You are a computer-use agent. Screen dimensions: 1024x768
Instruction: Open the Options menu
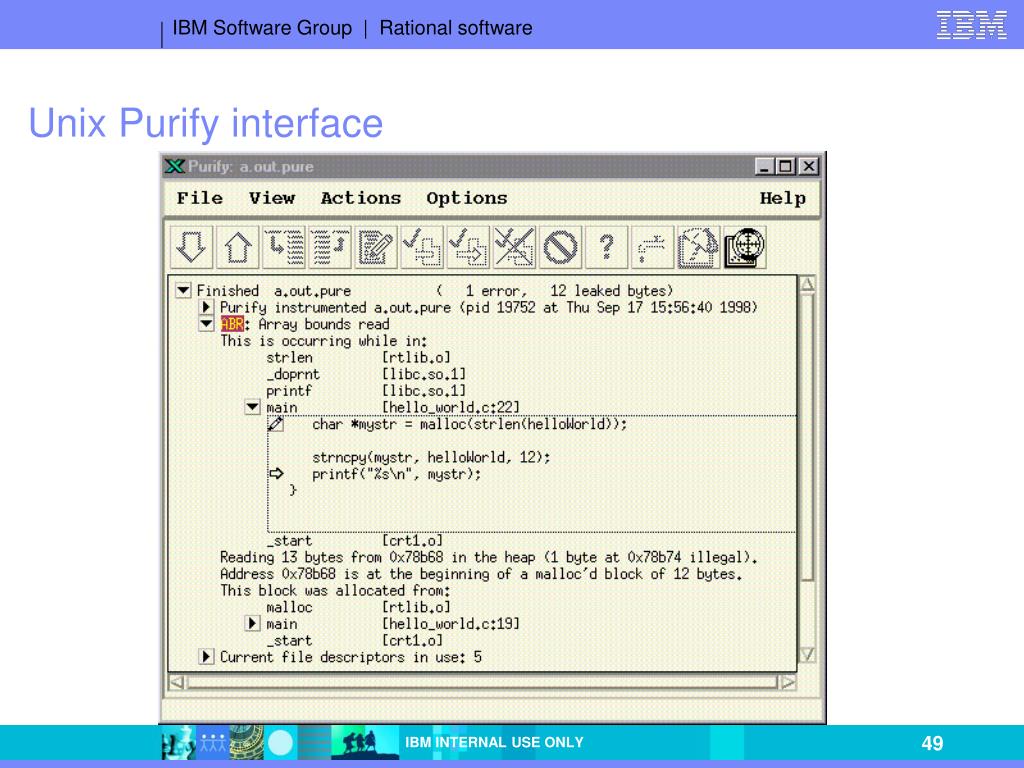click(467, 198)
